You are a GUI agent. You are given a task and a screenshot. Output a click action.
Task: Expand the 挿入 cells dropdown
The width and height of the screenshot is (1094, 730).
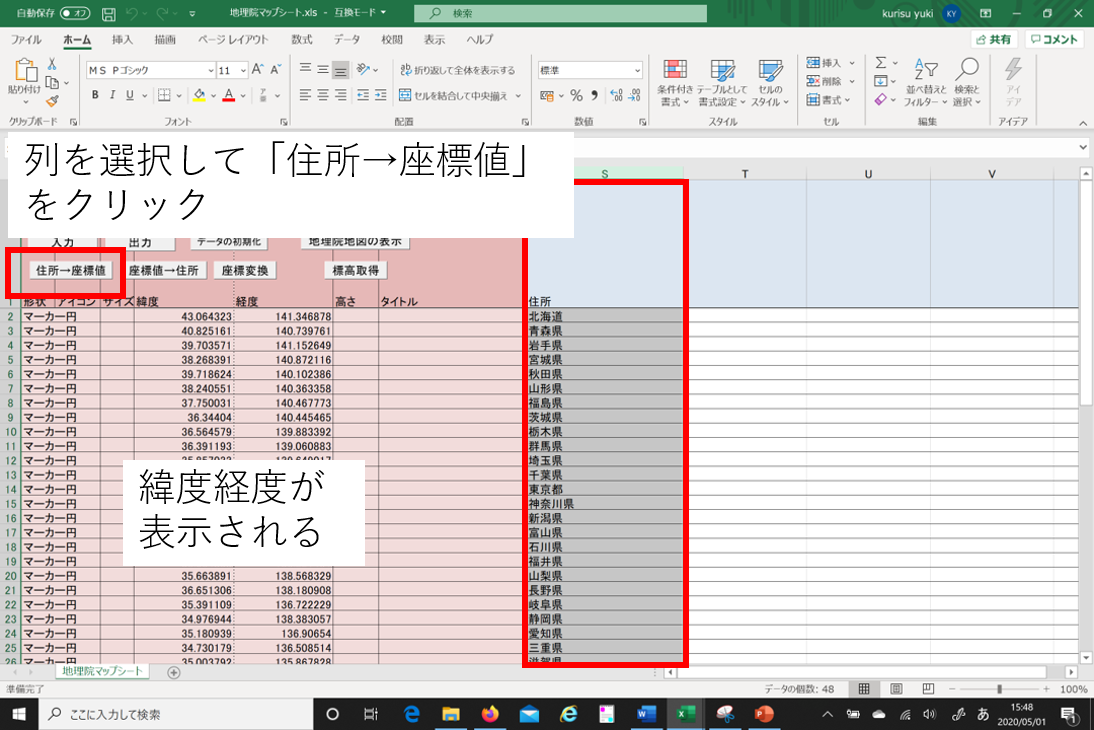coord(852,63)
